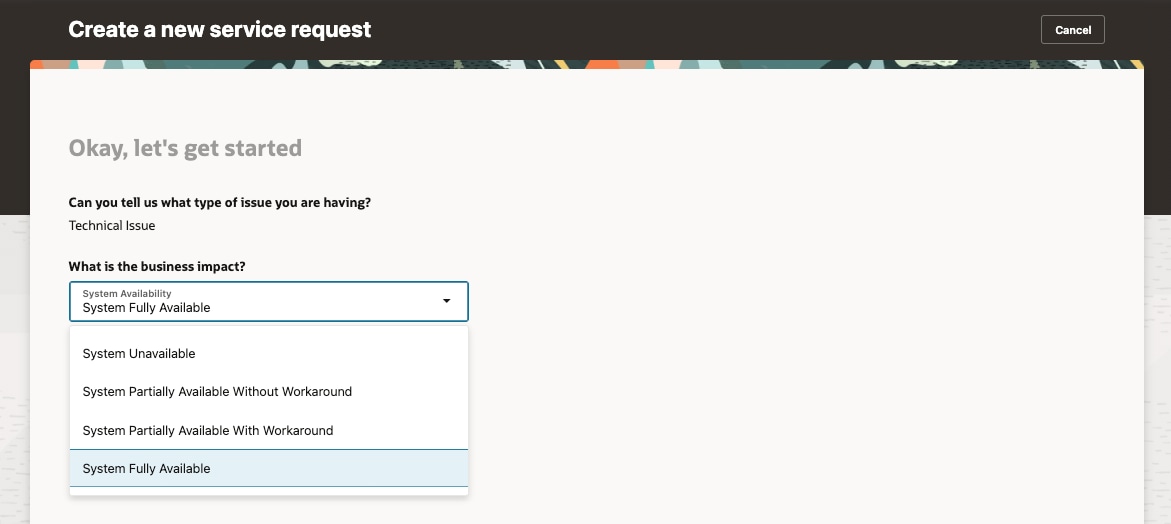Click the System Availability combo box field

pos(255,301)
